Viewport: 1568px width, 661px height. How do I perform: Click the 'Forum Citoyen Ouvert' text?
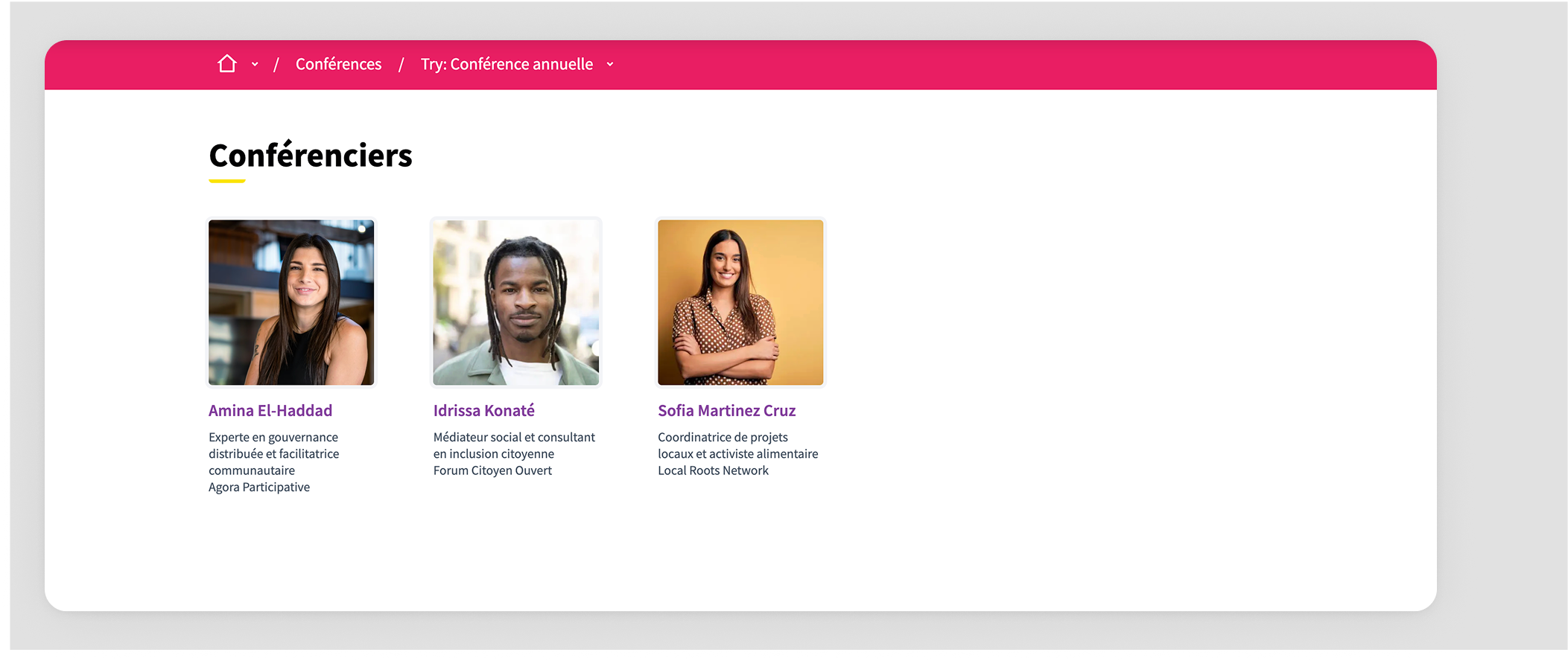[x=492, y=470]
